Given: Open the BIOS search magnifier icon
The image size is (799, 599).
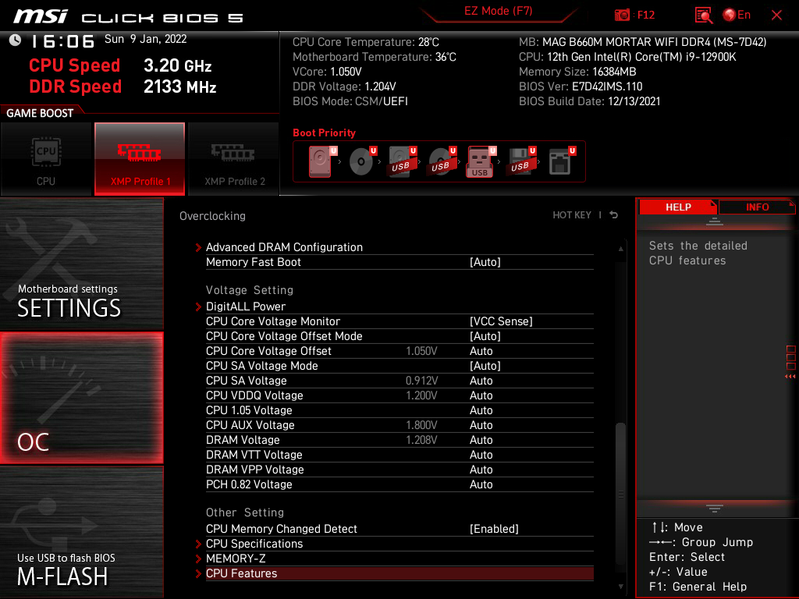Looking at the screenshot, I should (x=703, y=15).
